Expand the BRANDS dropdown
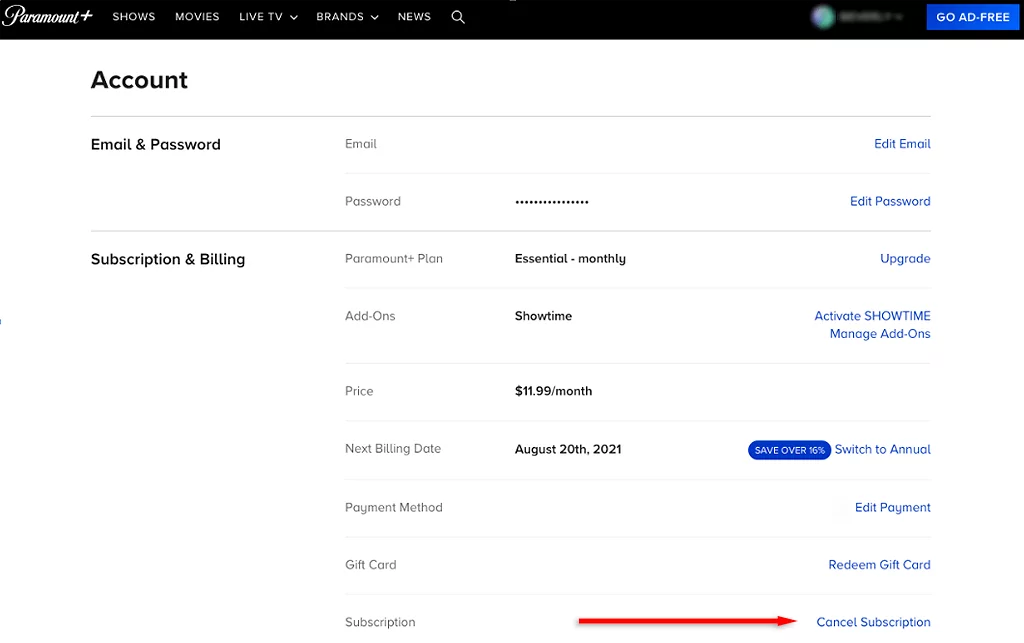The image size is (1024, 643). 347,17
